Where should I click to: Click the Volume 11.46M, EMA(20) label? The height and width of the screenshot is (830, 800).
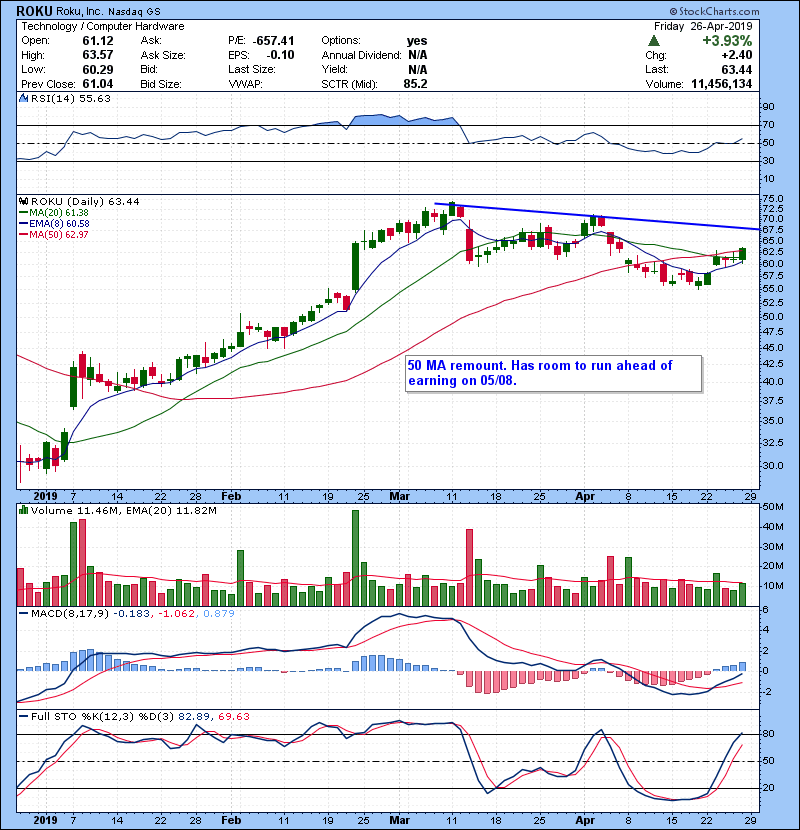(x=124, y=511)
